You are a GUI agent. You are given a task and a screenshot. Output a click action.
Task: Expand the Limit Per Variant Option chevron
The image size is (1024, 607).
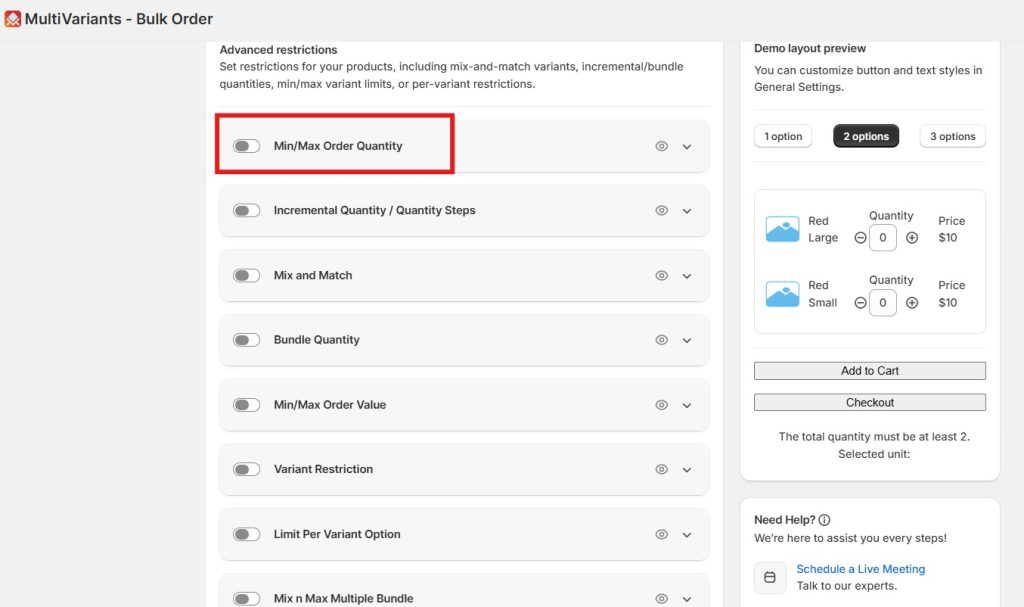(687, 534)
